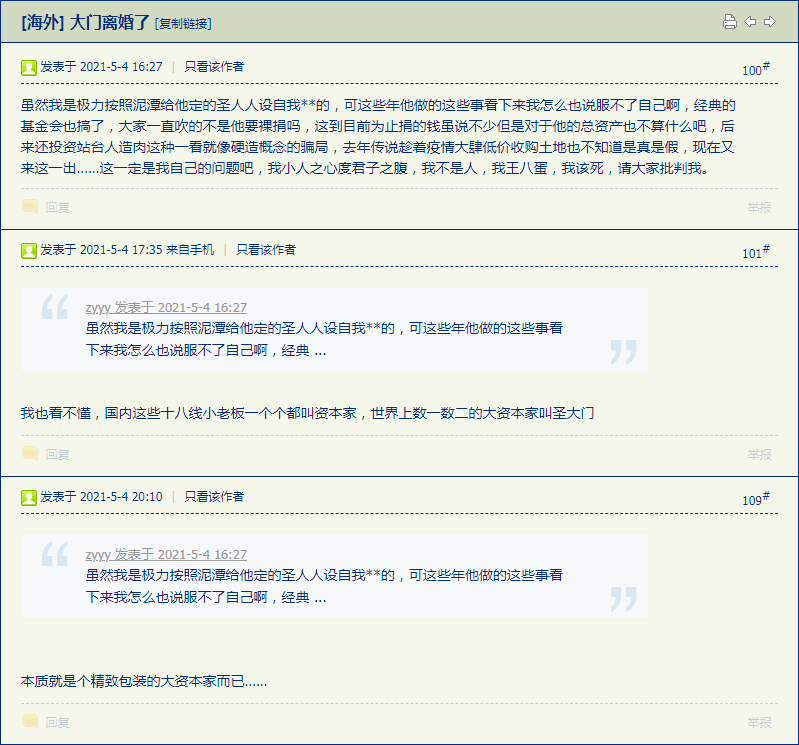Screen dimensions: 799x745
Task: Open quoted zyyy post link in post 101
Action: click(x=166, y=308)
